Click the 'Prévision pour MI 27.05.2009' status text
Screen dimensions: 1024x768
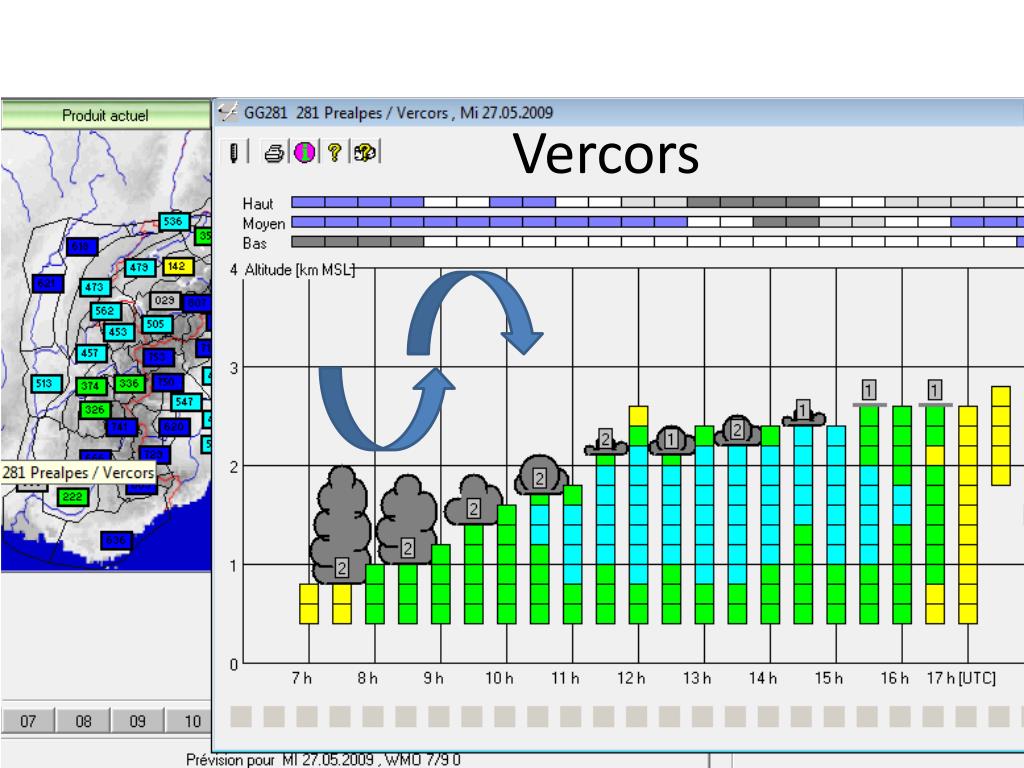[x=280, y=760]
